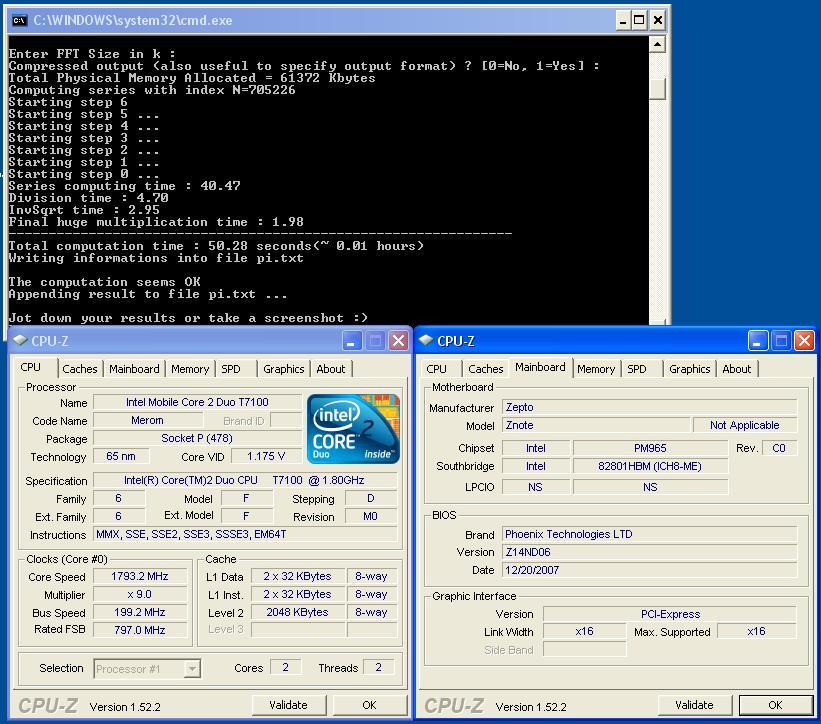Open Graphics tab in right CPU-Z

click(x=690, y=369)
